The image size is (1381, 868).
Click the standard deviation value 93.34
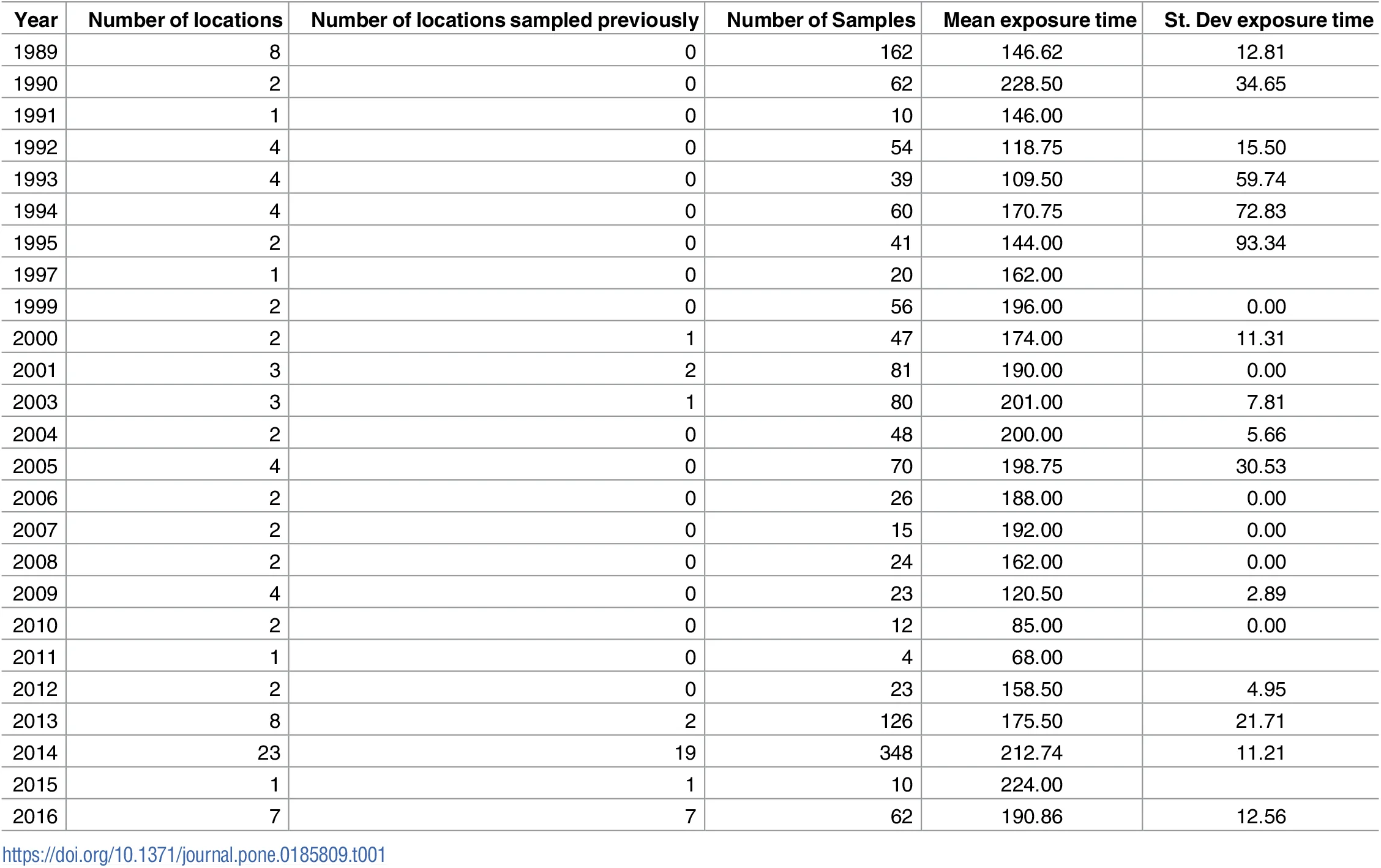pos(1260,243)
